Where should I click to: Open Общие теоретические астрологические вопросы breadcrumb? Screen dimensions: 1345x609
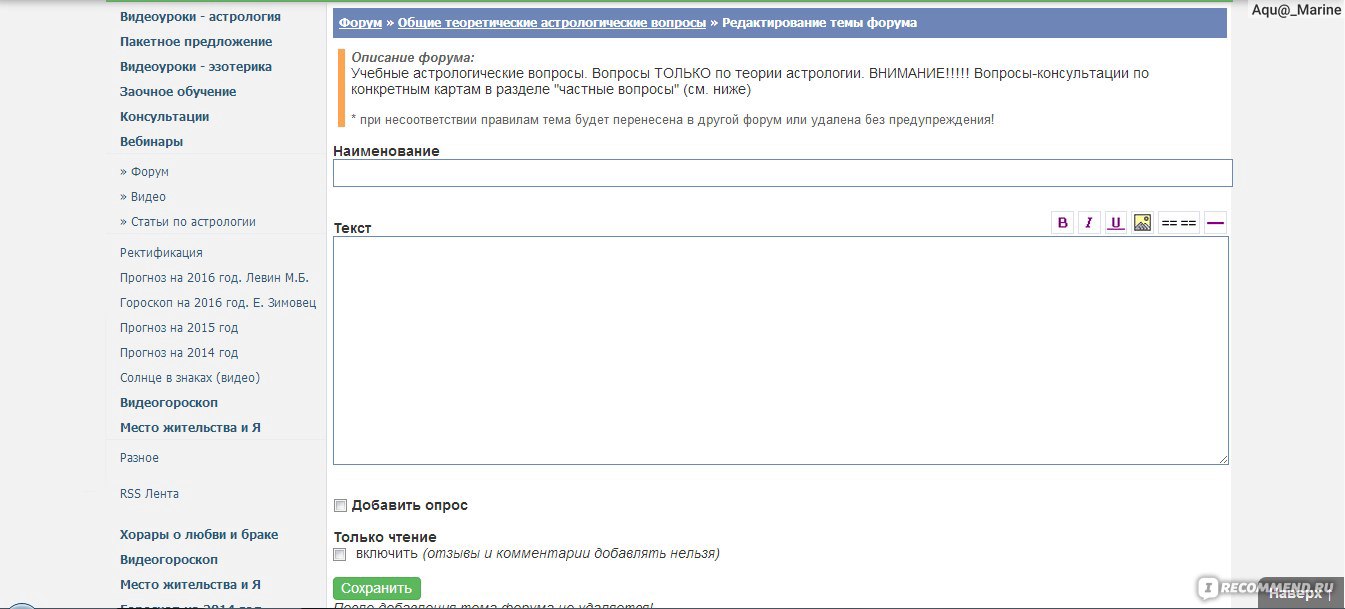[552, 22]
